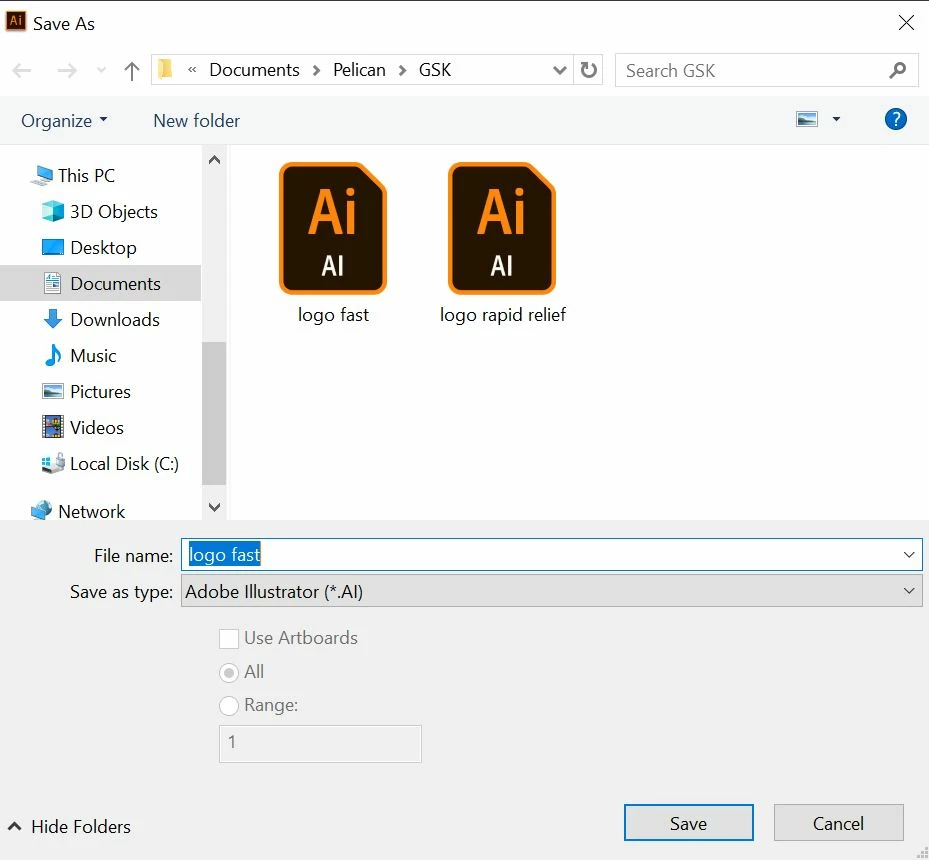Expand the address bar history dropdown
Viewport: 929px width, 860px height.
(559, 70)
